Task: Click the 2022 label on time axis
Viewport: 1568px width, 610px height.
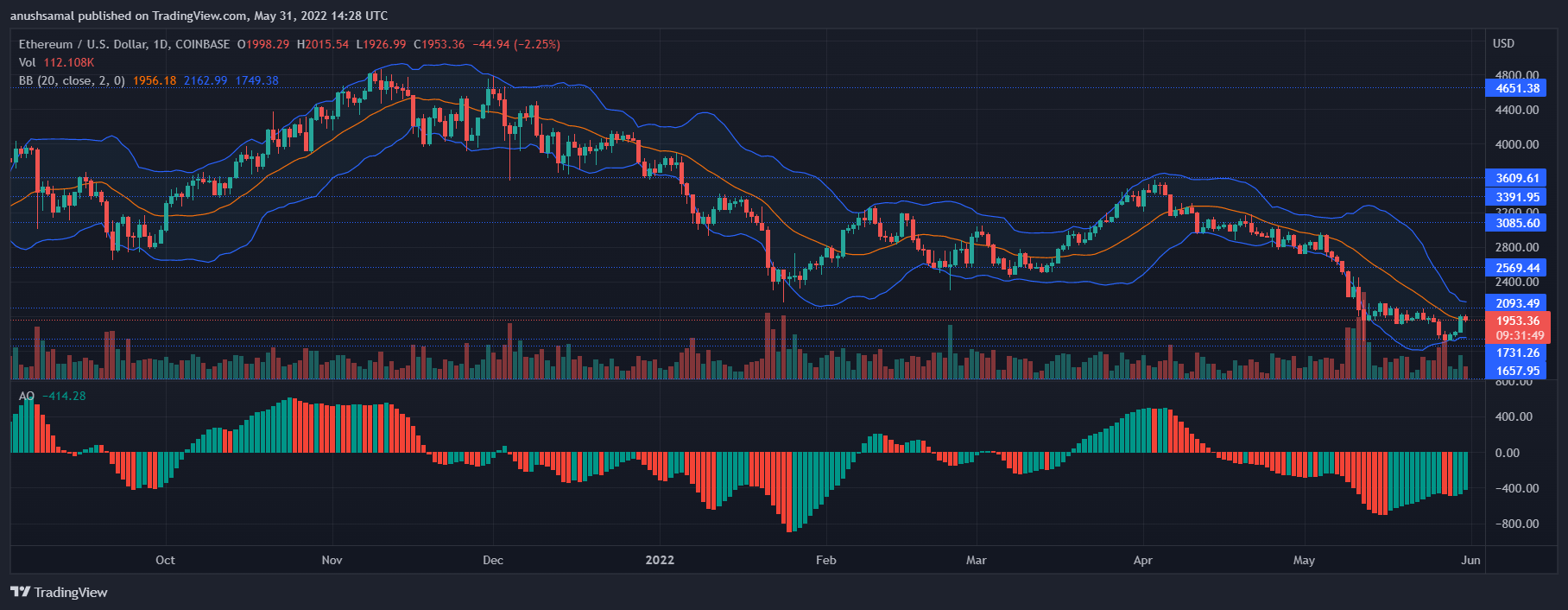Action: pyautogui.click(x=660, y=560)
